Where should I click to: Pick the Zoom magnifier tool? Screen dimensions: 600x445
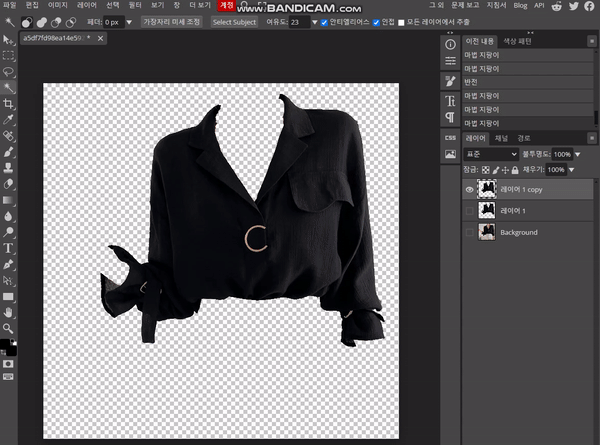[x=8, y=327]
